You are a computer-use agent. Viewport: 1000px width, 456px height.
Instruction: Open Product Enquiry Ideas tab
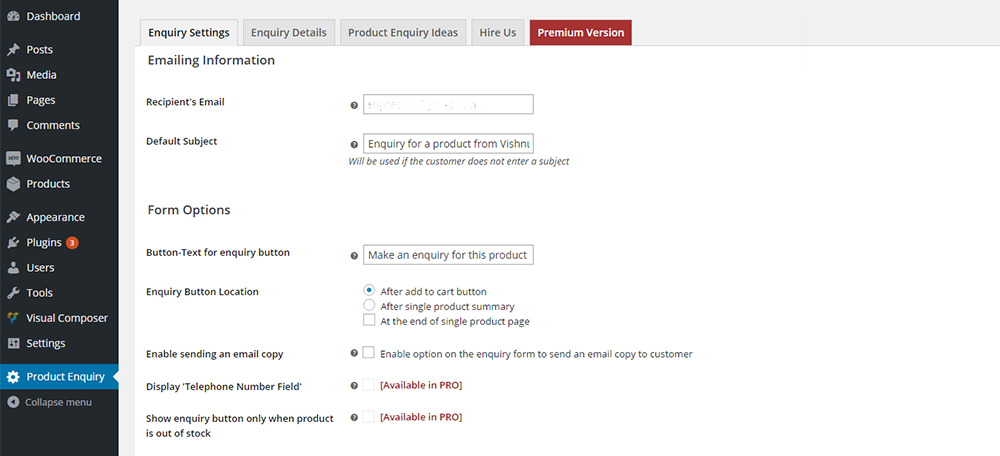402,33
